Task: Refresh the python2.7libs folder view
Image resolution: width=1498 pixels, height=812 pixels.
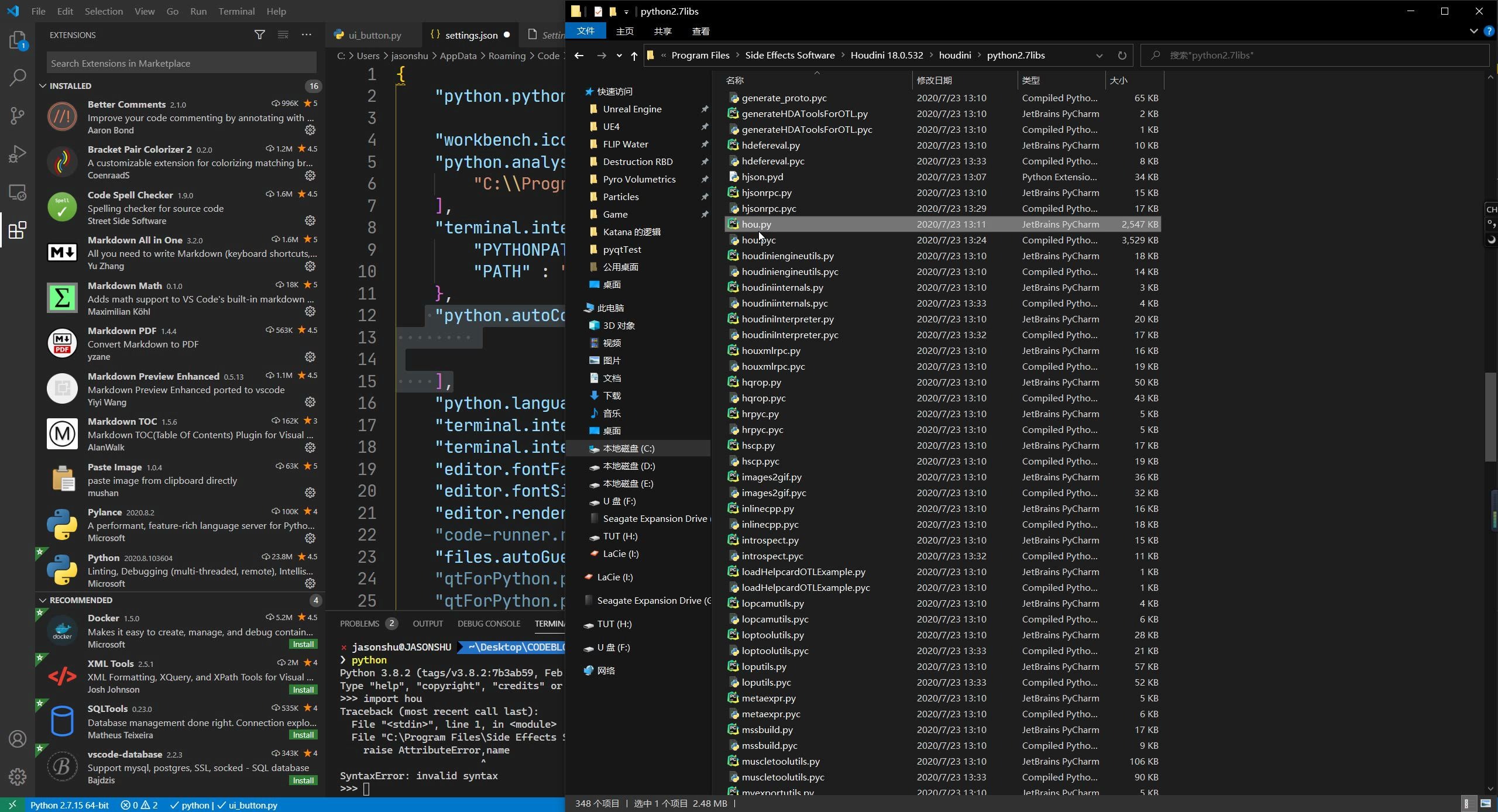Action: coord(1121,55)
